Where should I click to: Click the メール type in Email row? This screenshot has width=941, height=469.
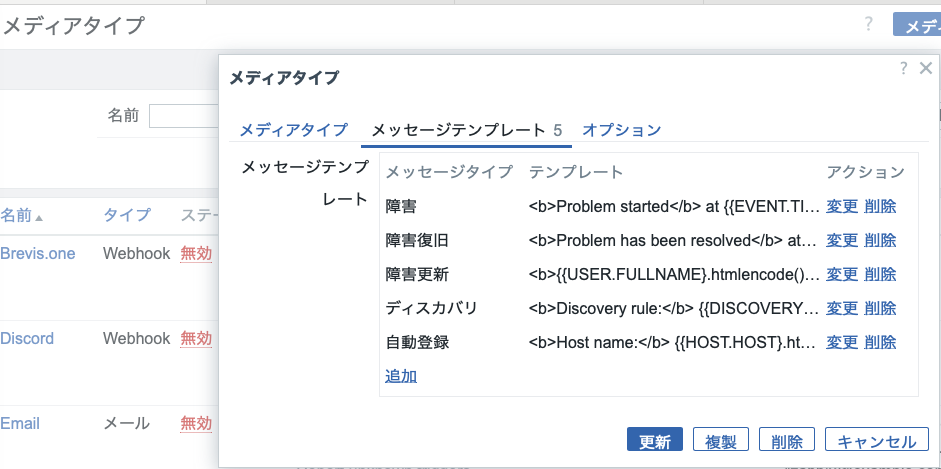tap(127, 424)
